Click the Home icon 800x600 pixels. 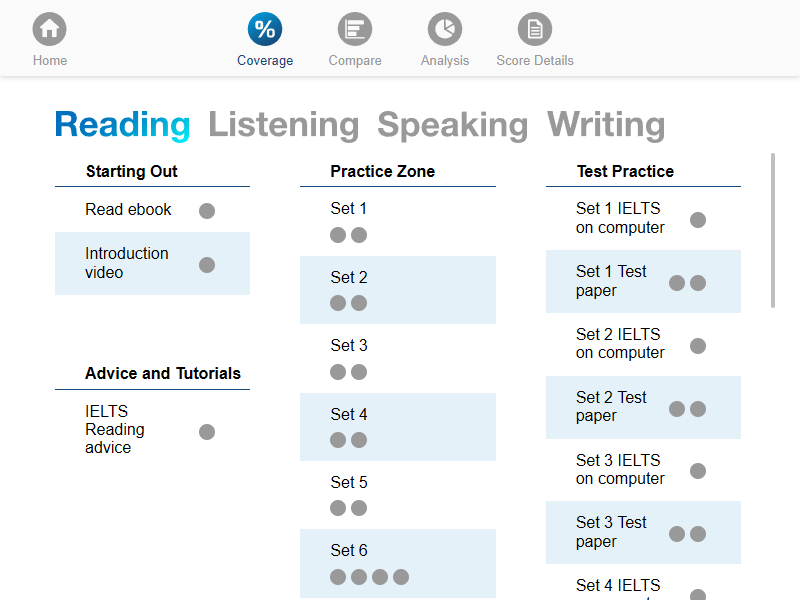(49, 30)
